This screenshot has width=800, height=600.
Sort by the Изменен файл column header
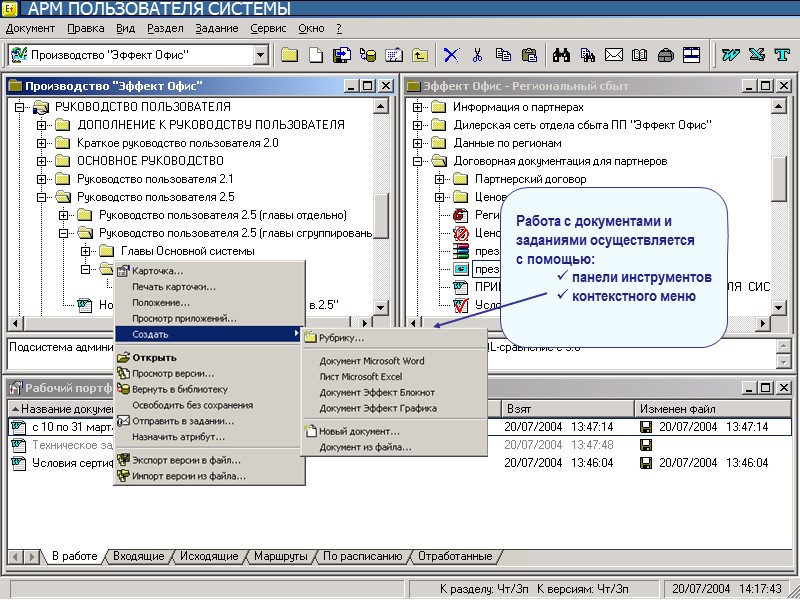(x=712, y=409)
